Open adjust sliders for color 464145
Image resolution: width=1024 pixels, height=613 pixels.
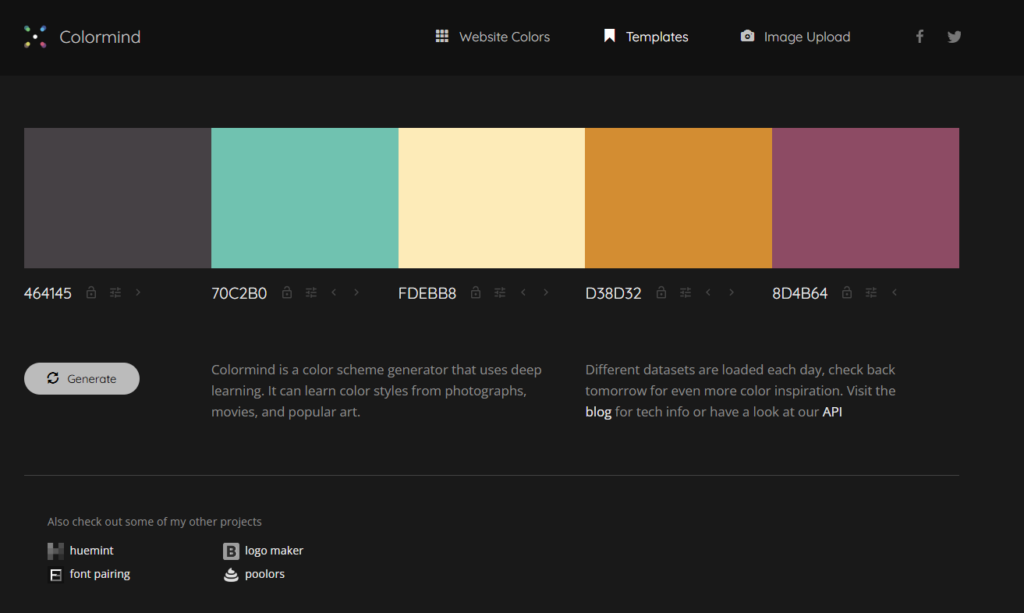tap(115, 292)
